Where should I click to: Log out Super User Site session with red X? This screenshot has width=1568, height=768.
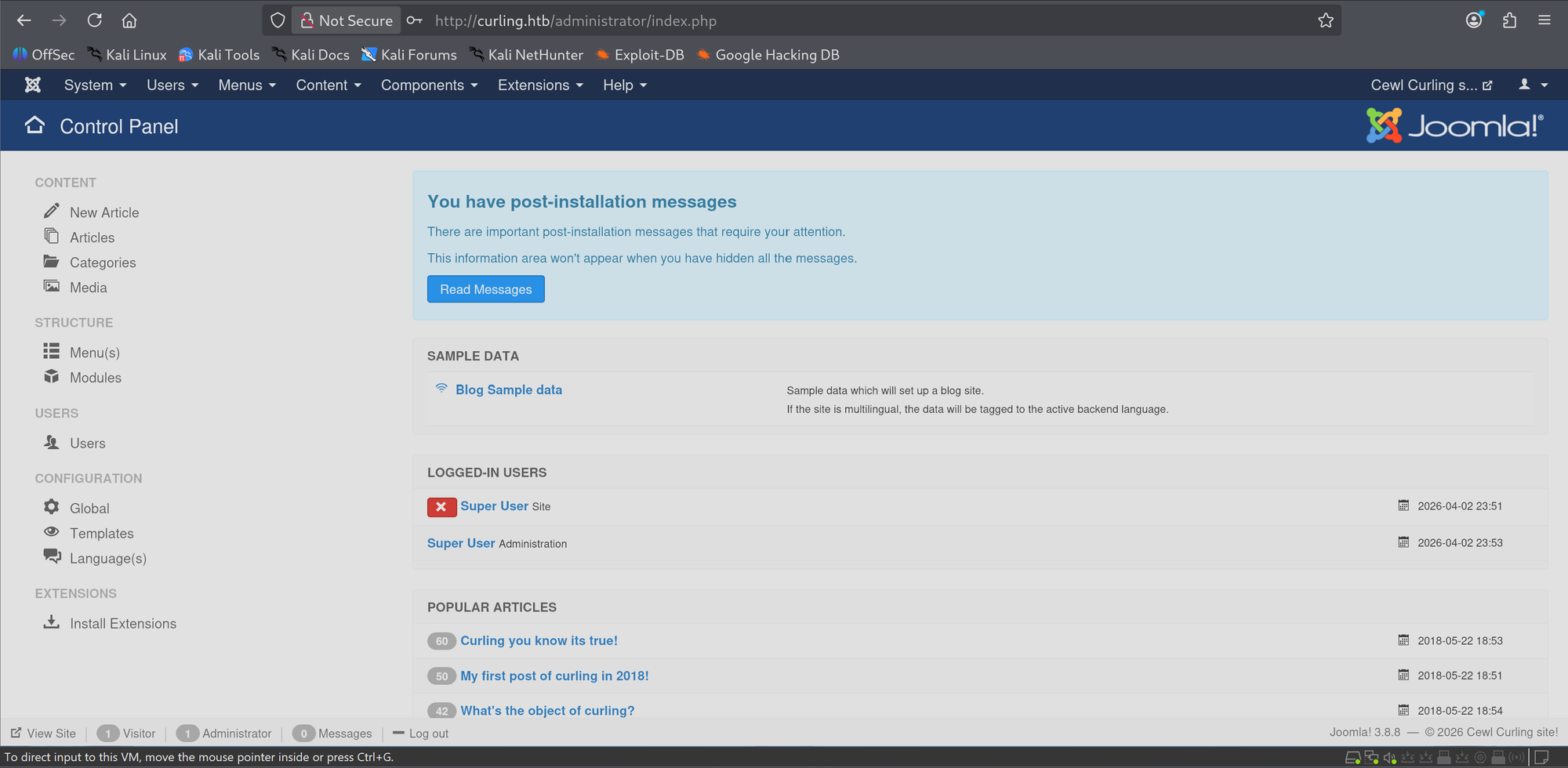click(441, 507)
